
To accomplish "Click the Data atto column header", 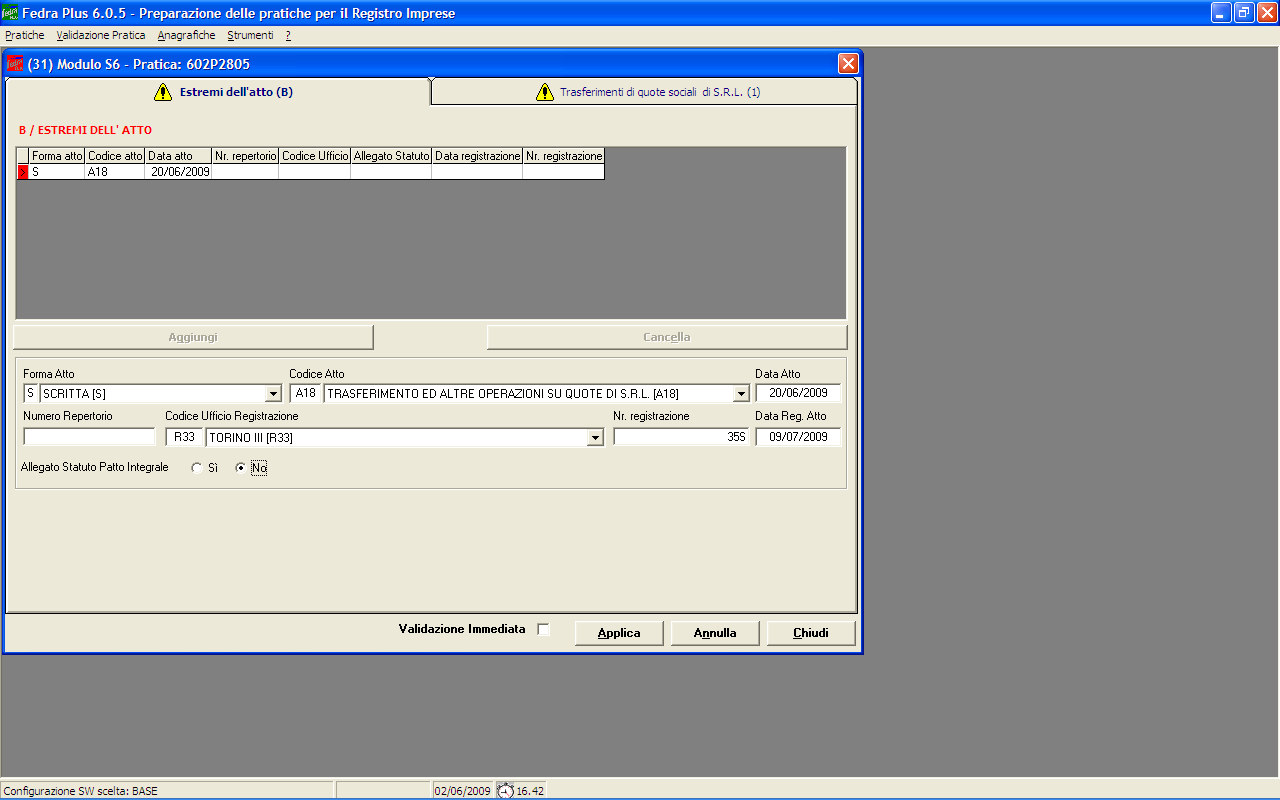I will (179, 156).
